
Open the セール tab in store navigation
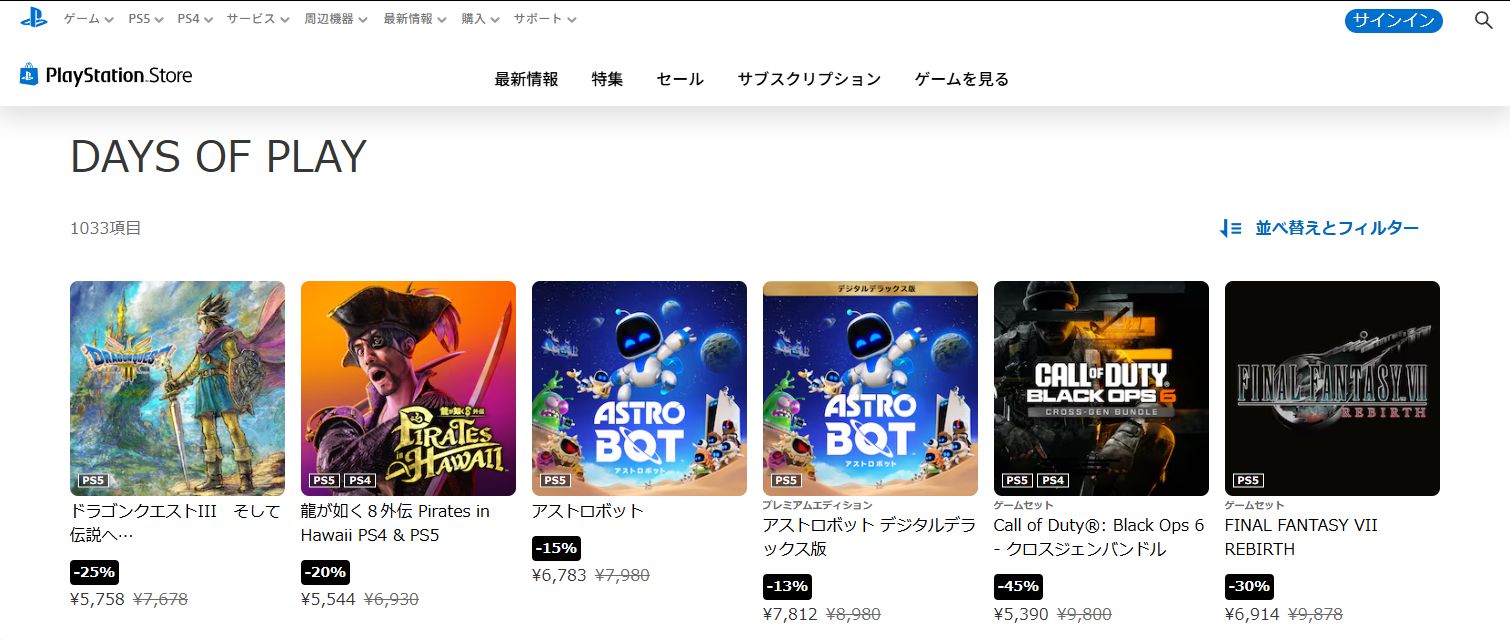[x=680, y=79]
